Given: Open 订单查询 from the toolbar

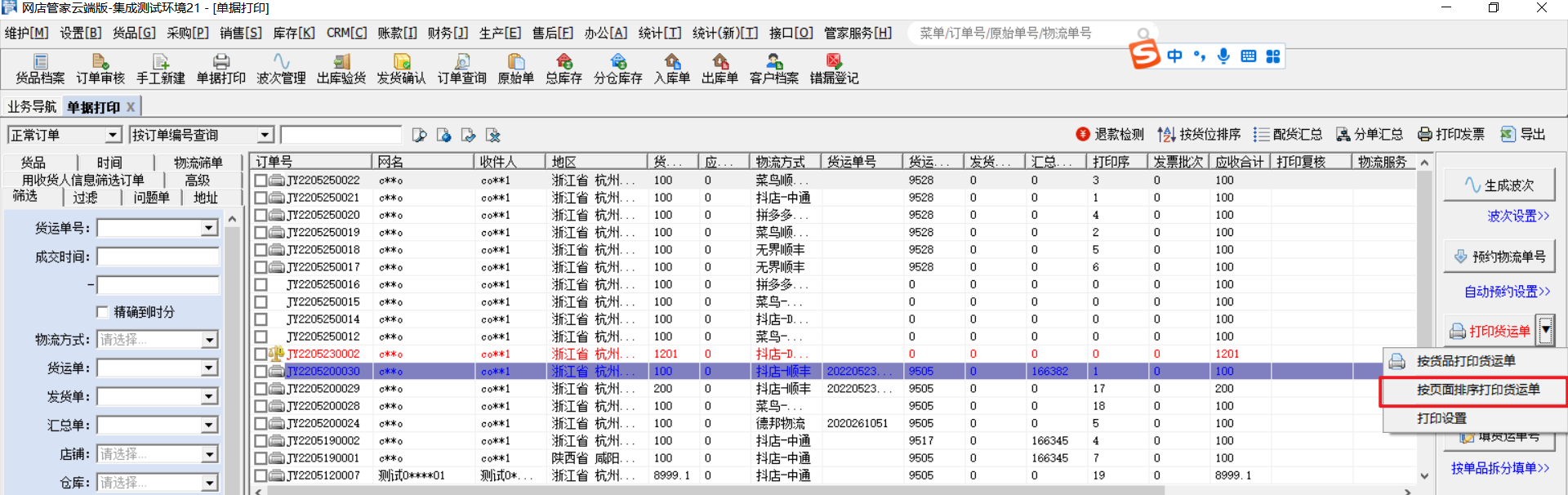Looking at the screenshot, I should click(x=462, y=69).
